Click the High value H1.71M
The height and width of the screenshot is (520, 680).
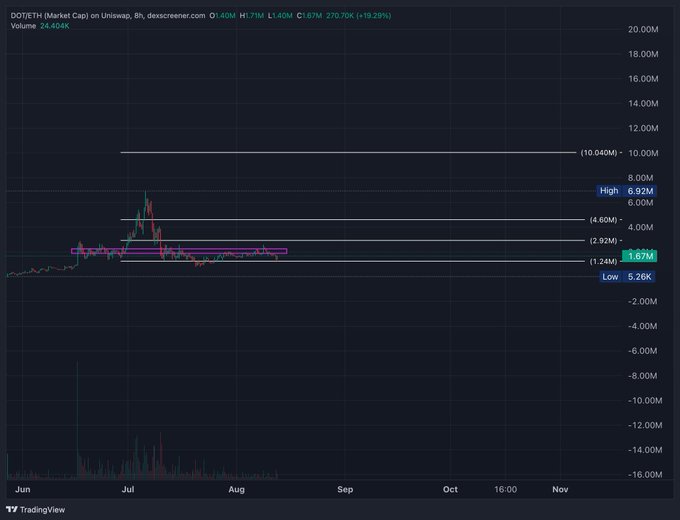point(252,16)
